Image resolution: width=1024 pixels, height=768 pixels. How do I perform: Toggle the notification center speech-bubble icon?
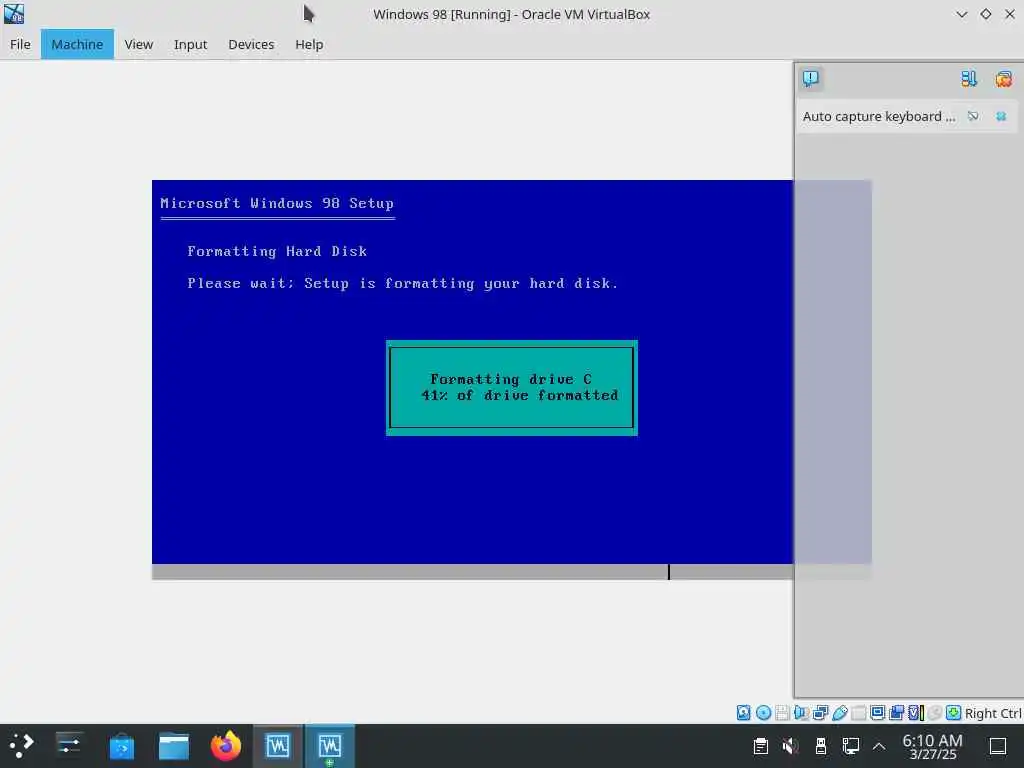click(810, 79)
